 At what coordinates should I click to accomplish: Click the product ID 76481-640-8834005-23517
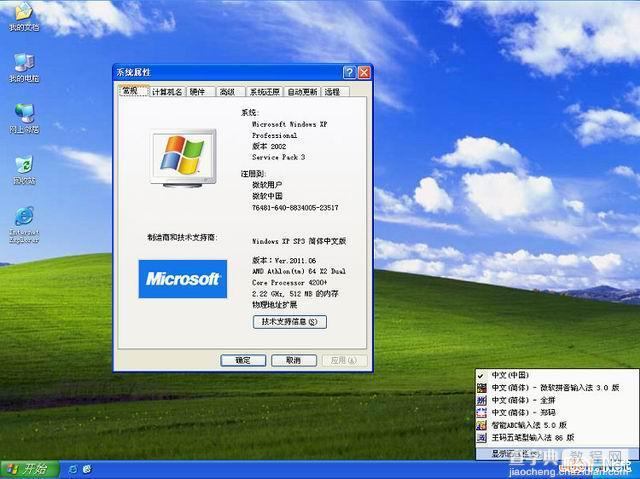click(295, 208)
